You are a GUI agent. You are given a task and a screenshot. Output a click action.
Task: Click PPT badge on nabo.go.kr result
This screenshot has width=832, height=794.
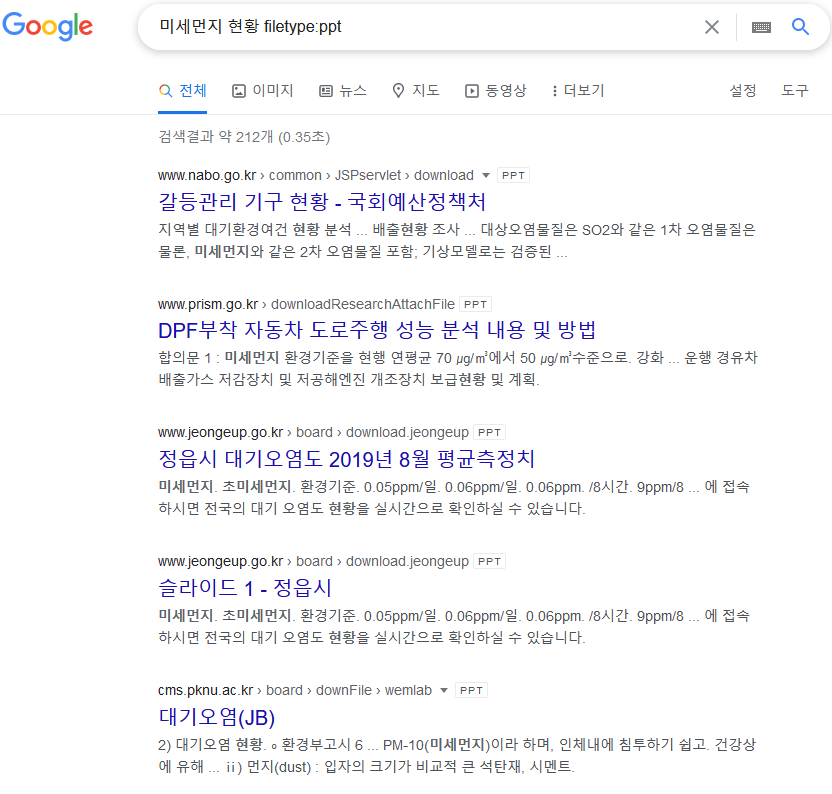[x=513, y=176]
